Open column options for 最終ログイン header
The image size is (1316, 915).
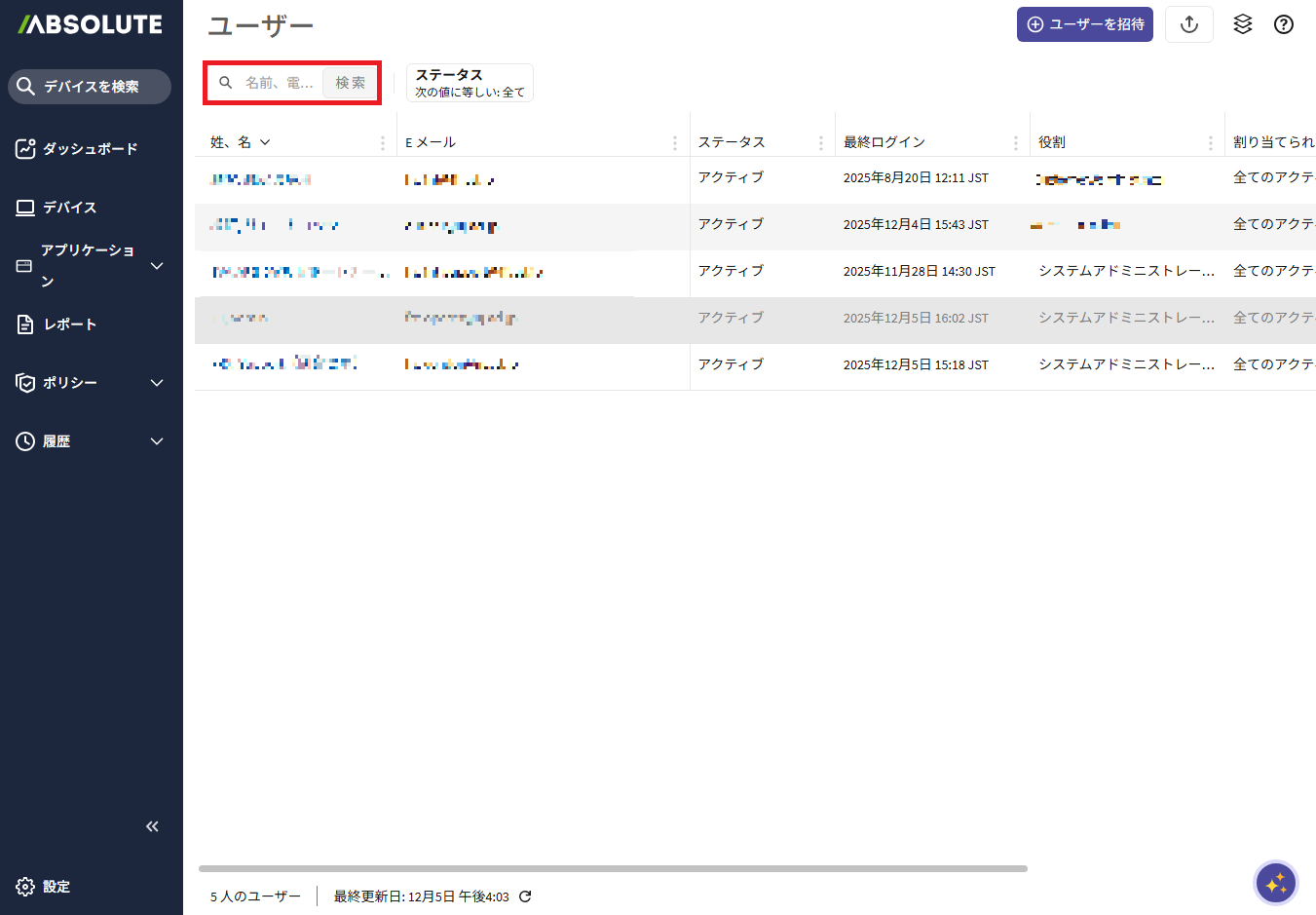(1015, 143)
